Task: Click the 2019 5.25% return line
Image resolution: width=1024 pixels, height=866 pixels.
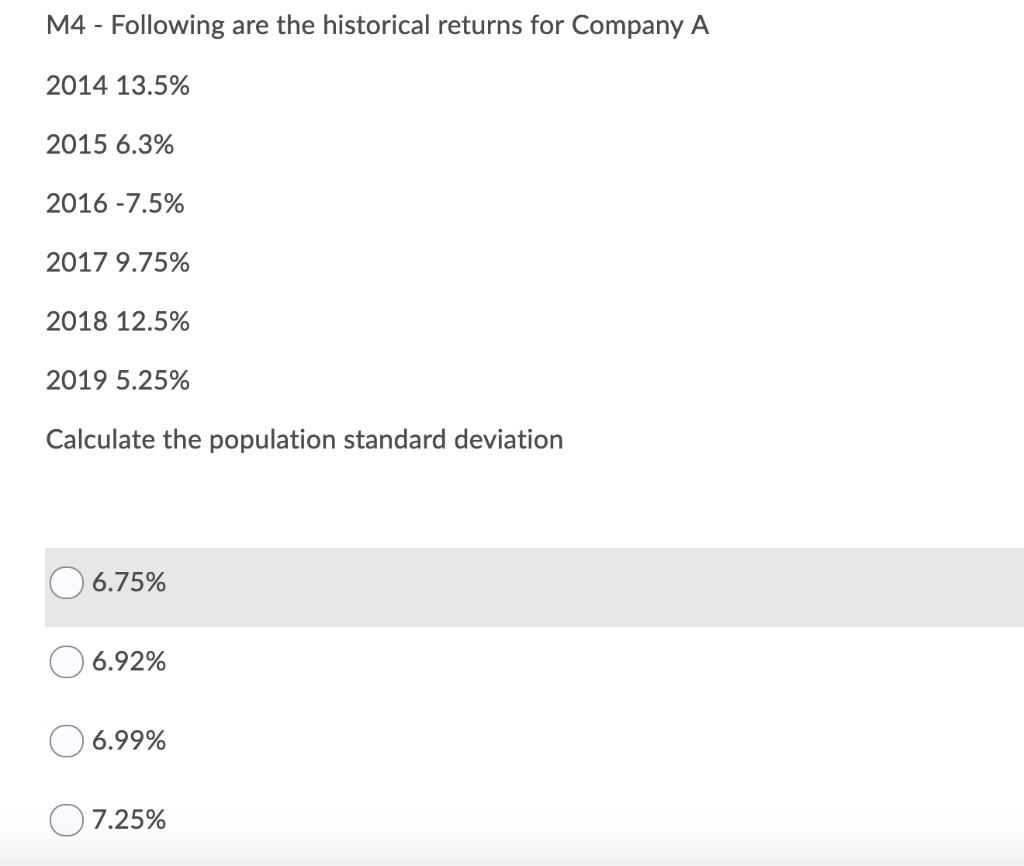Action: point(118,381)
